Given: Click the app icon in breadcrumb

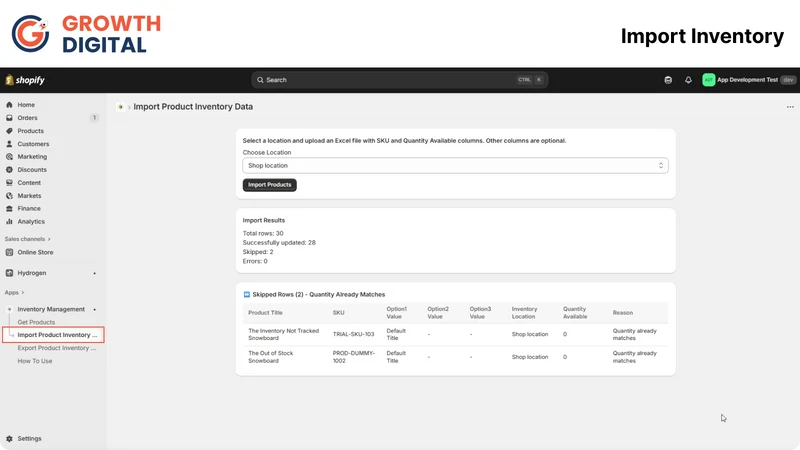Looking at the screenshot, I should pyautogui.click(x=120, y=107).
